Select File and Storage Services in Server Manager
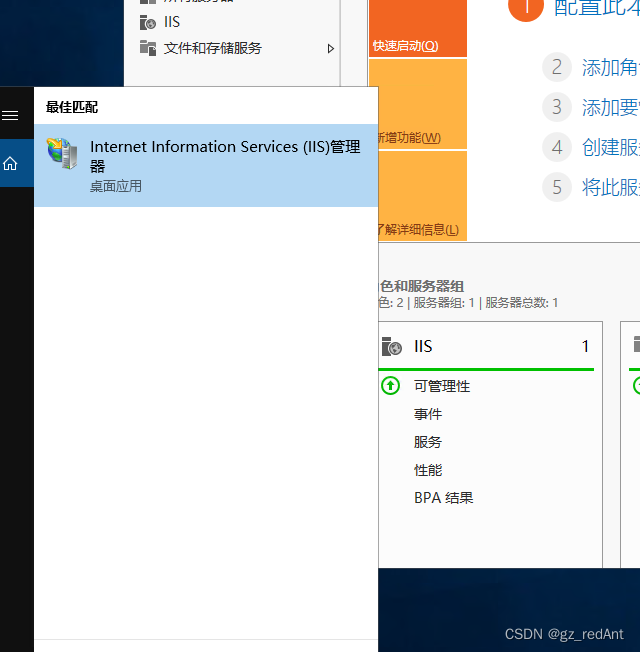 [x=213, y=48]
